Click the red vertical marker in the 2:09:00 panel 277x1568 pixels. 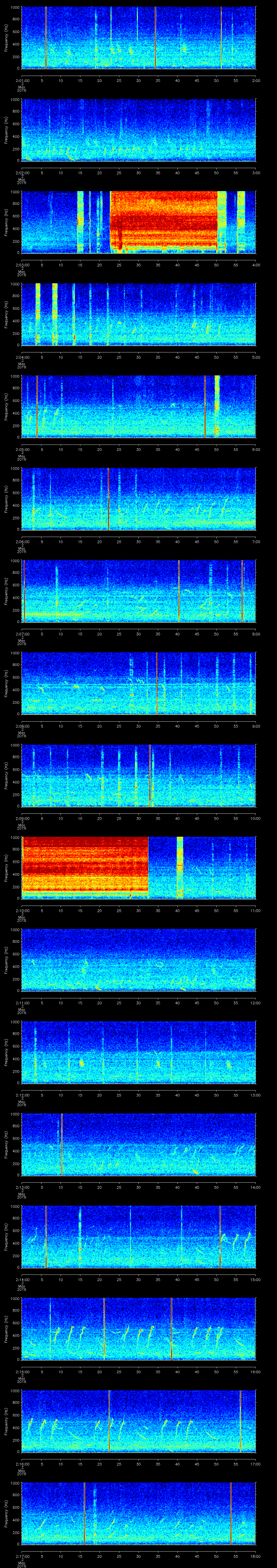pos(150,775)
